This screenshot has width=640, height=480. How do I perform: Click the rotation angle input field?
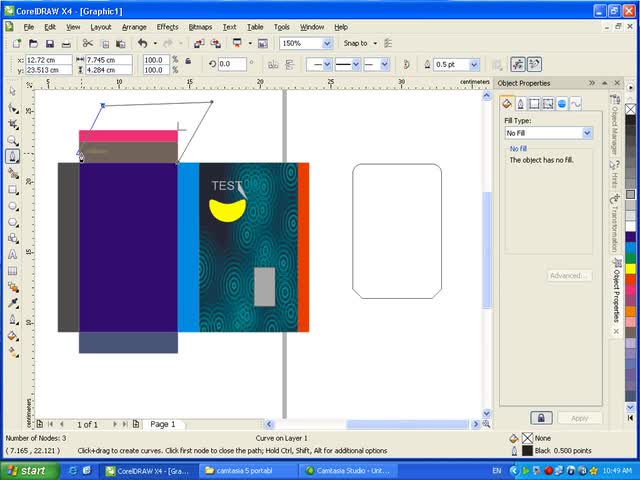pyautogui.click(x=232, y=64)
